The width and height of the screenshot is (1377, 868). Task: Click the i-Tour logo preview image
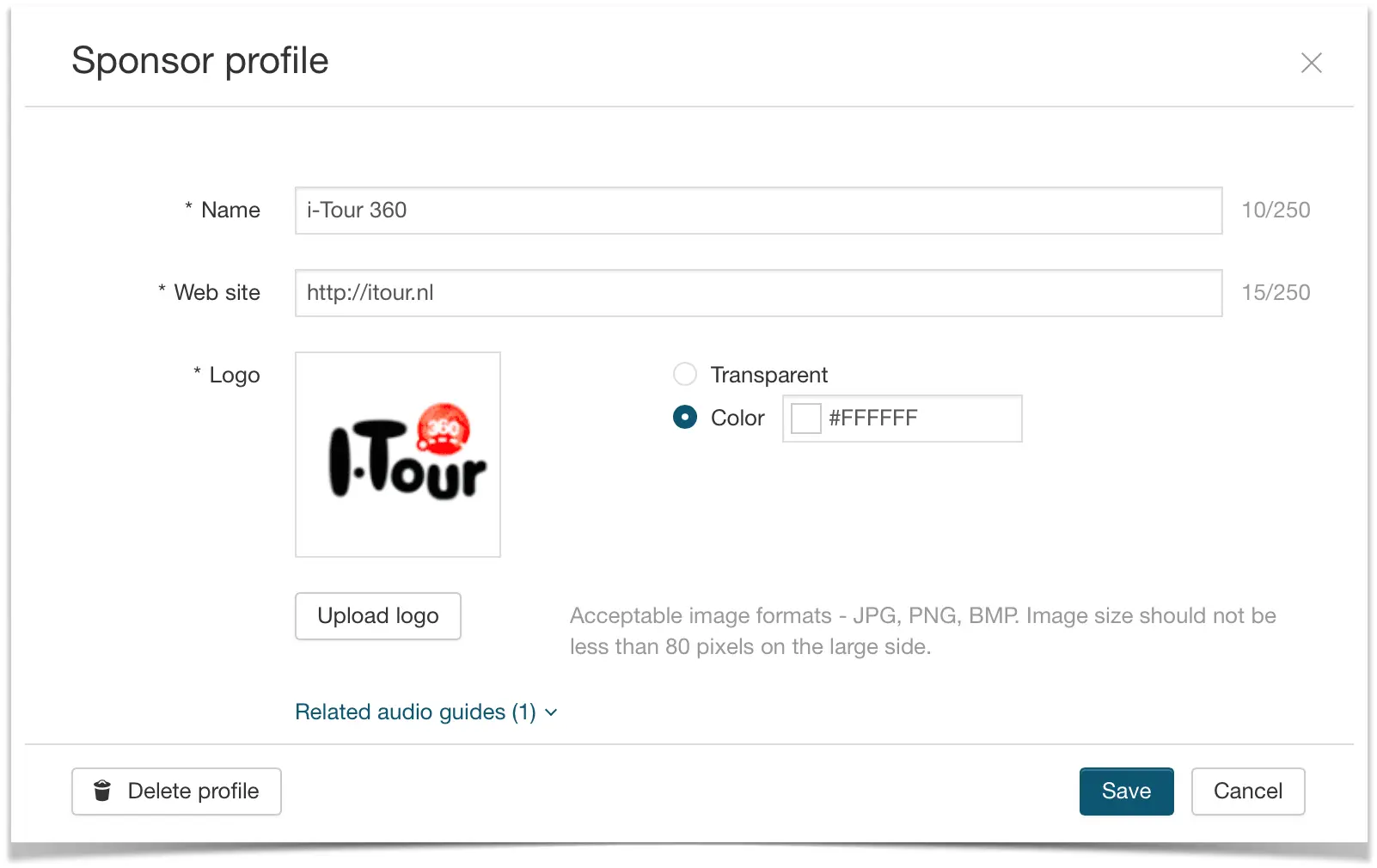point(398,455)
